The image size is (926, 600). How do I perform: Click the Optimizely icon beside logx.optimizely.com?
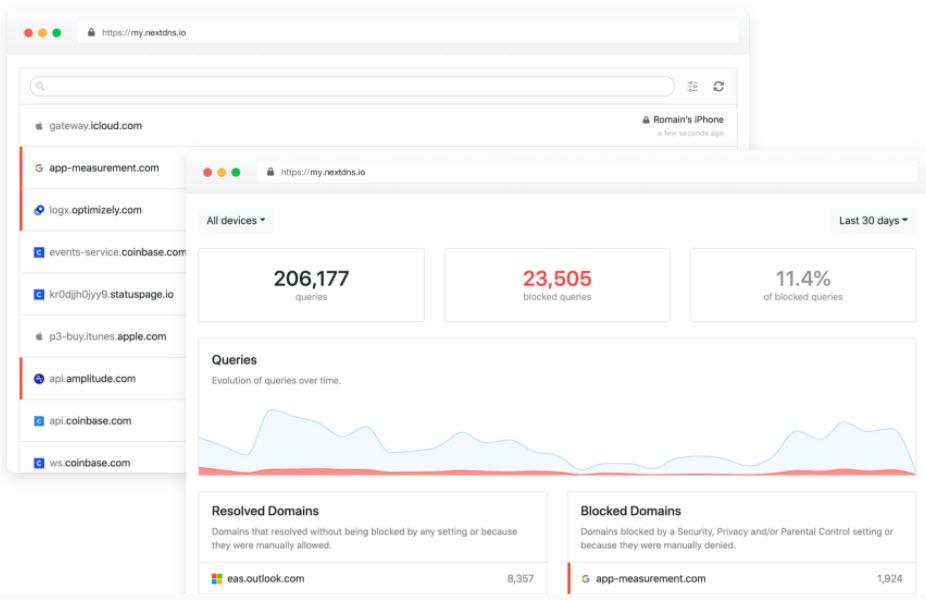point(39,210)
